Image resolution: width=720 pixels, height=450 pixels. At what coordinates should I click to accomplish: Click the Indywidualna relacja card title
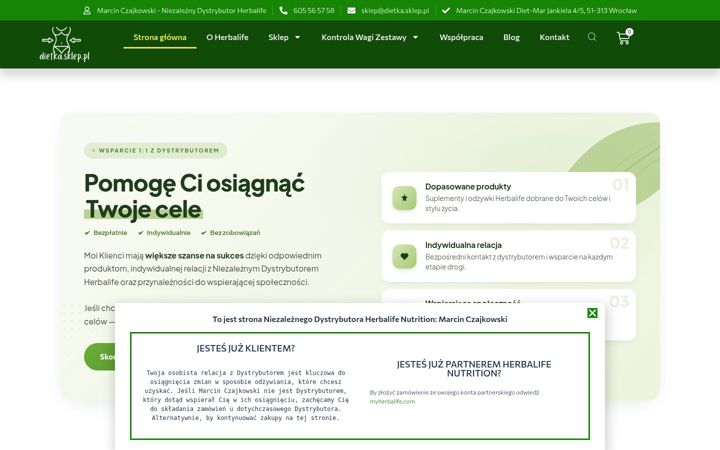pos(463,245)
